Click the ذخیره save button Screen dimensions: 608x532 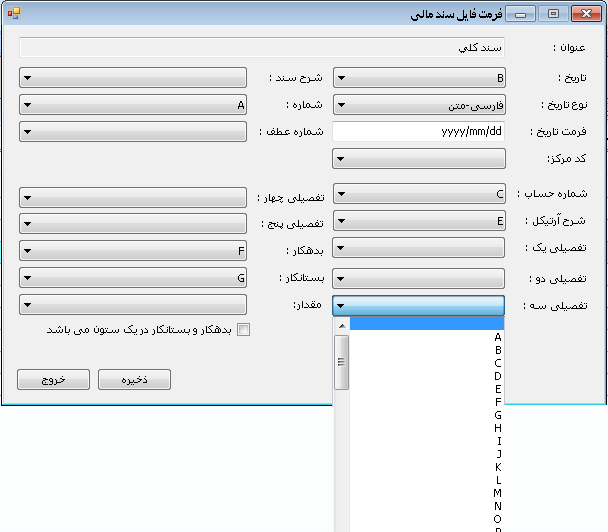tap(134, 380)
